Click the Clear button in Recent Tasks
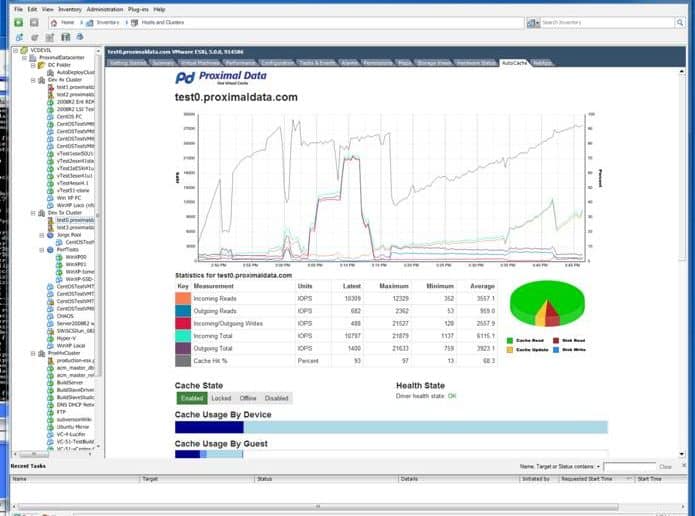 (665, 467)
